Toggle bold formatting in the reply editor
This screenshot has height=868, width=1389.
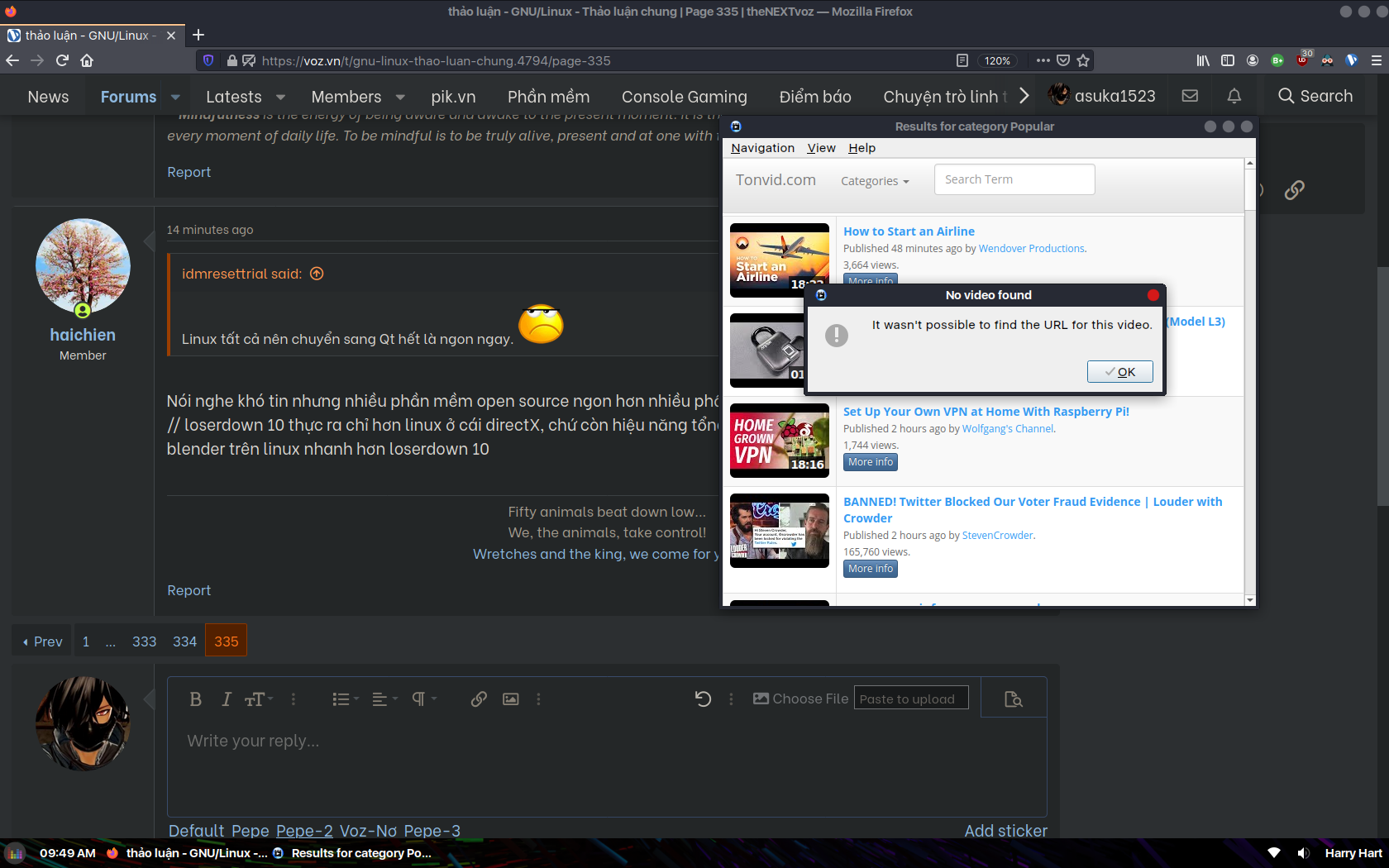tap(195, 699)
